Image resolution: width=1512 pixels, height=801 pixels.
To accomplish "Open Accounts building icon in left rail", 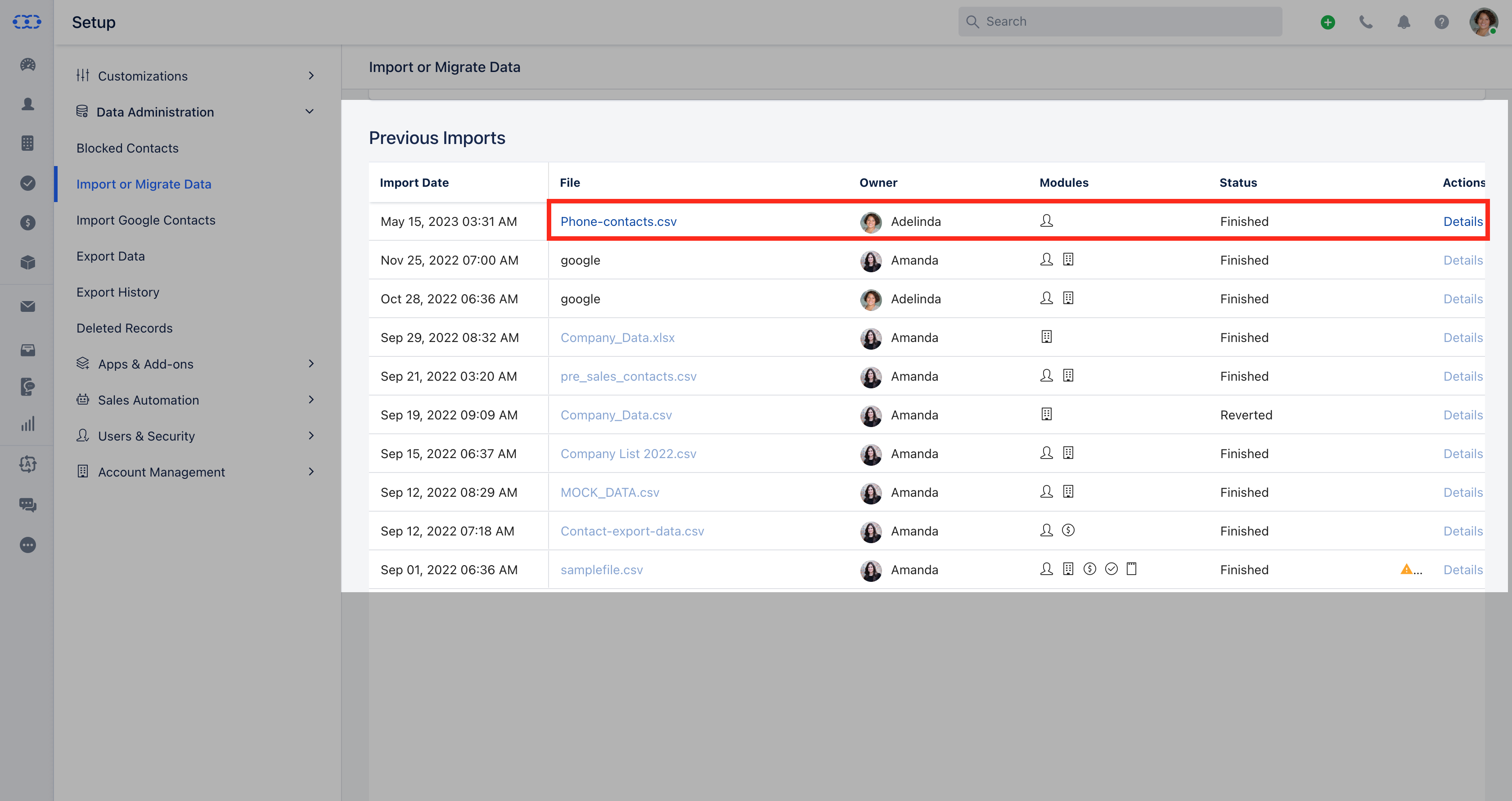I will 27,143.
